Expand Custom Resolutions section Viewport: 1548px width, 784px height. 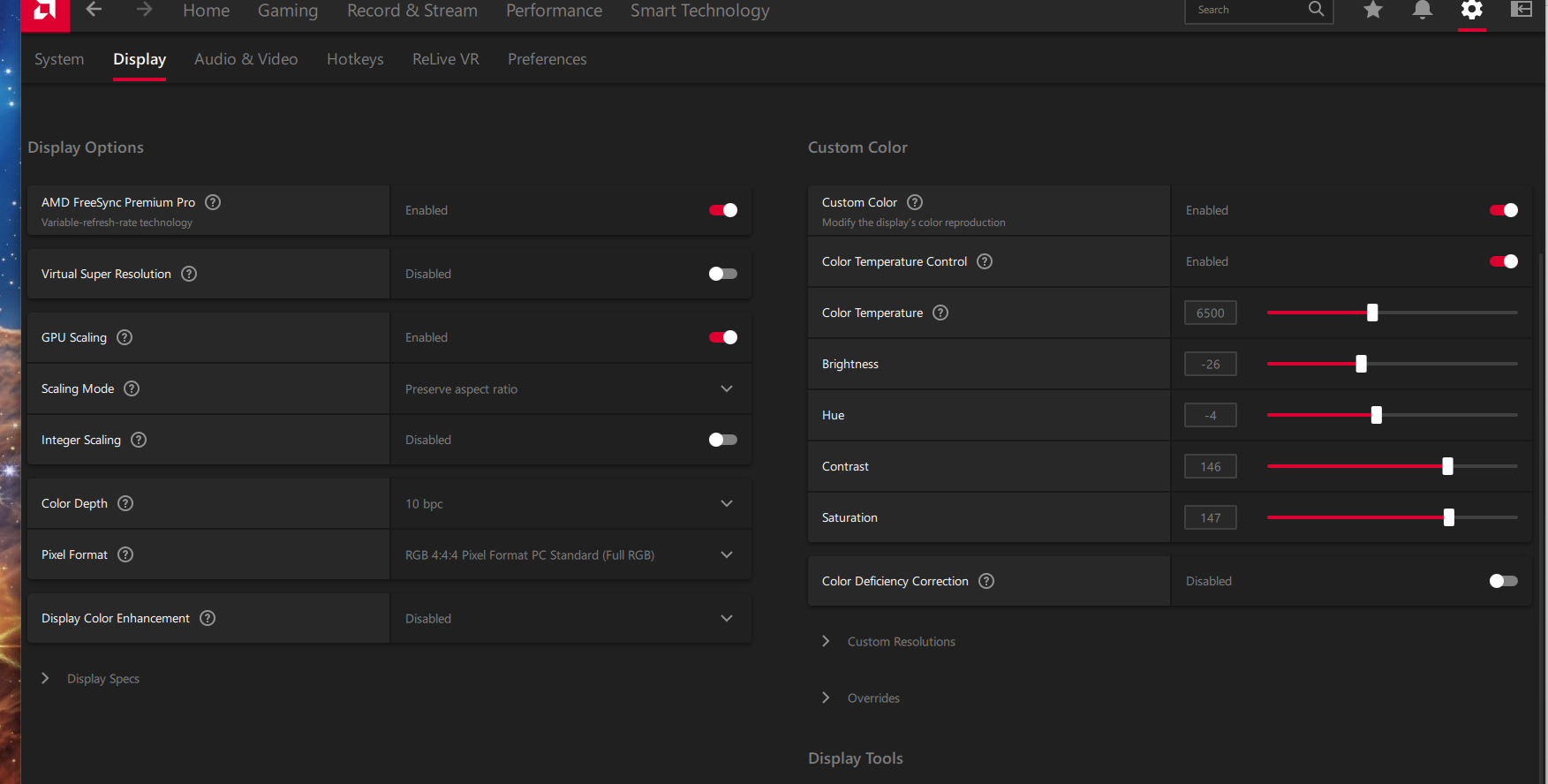point(889,641)
